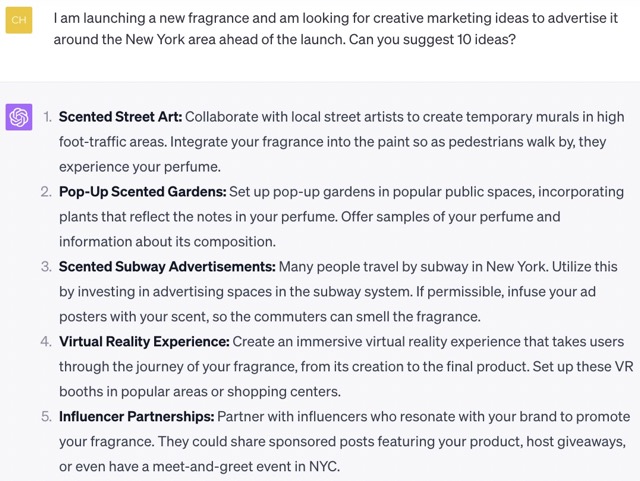Image resolution: width=640 pixels, height=481 pixels.
Task: Click the line about commuters smelling the fragrance
Action: click(x=269, y=316)
